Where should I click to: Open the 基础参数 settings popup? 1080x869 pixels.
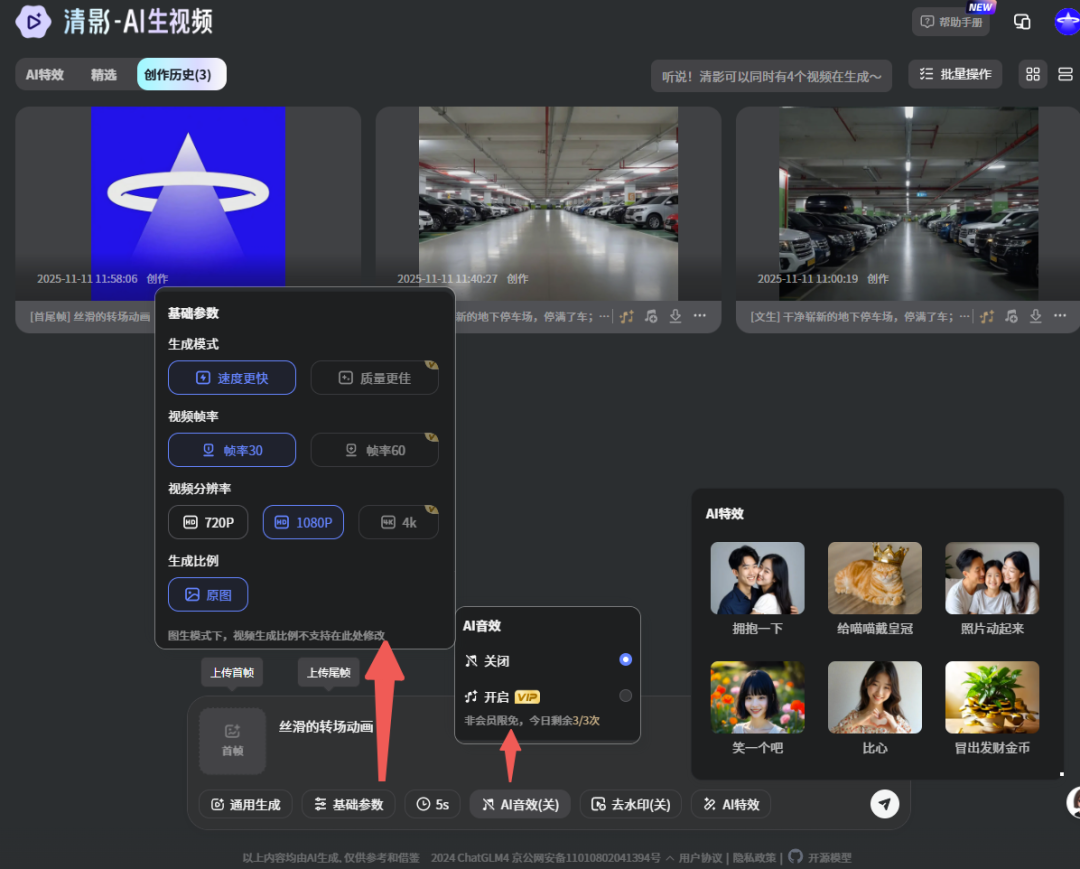(x=349, y=804)
